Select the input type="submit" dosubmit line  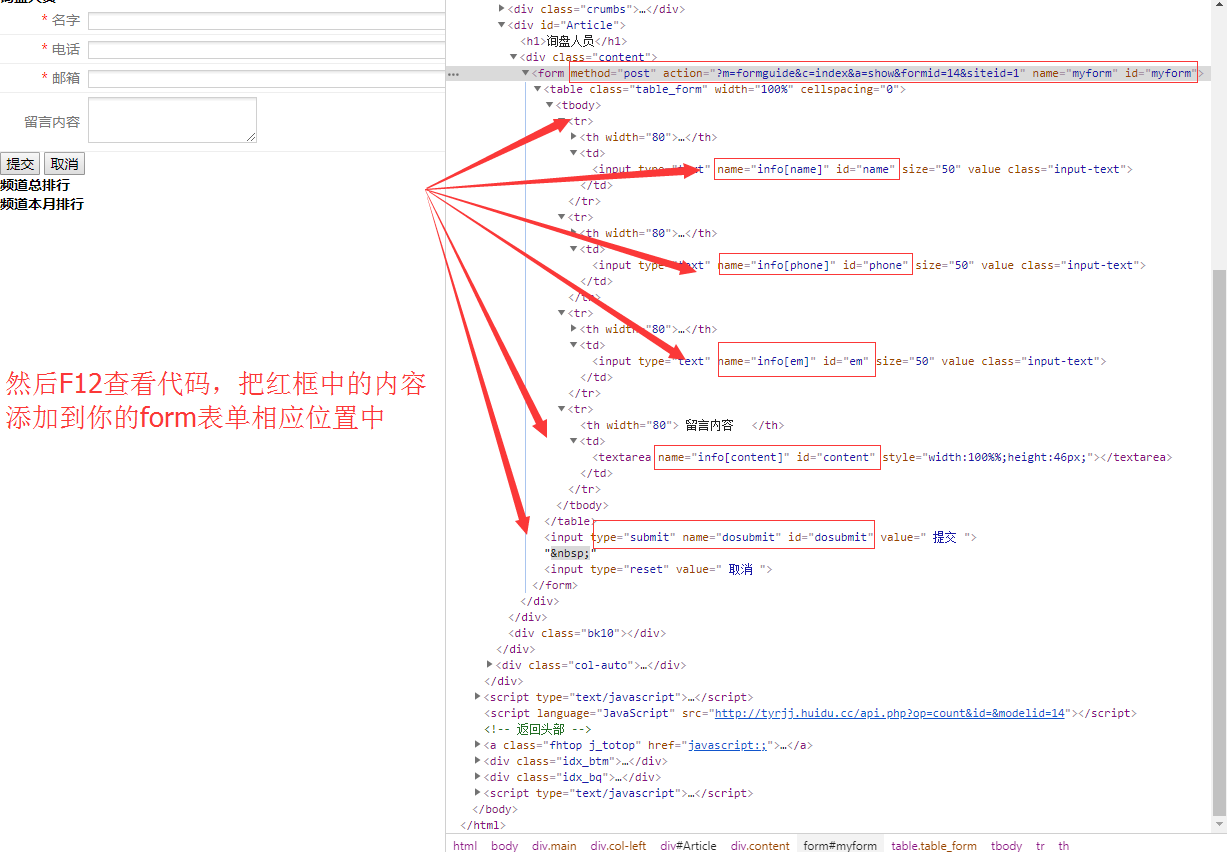(761, 537)
